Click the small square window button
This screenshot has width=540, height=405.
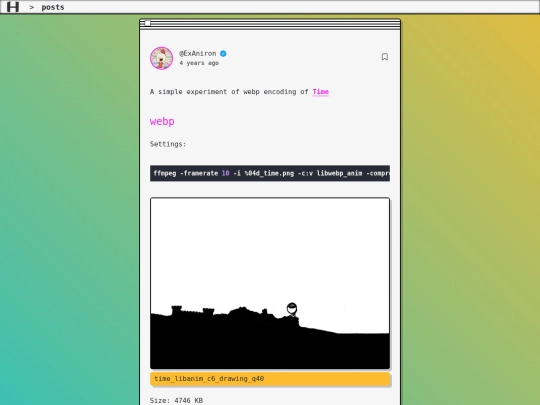click(147, 23)
